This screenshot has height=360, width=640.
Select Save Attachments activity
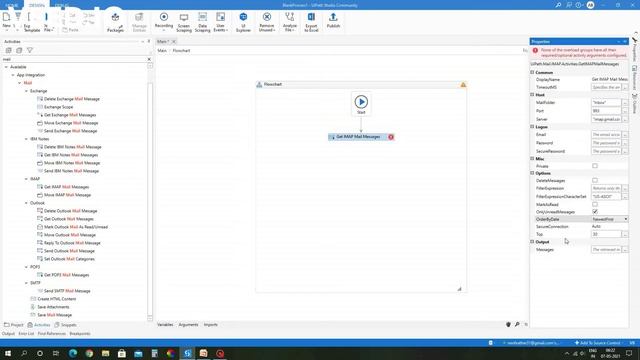coord(50,307)
